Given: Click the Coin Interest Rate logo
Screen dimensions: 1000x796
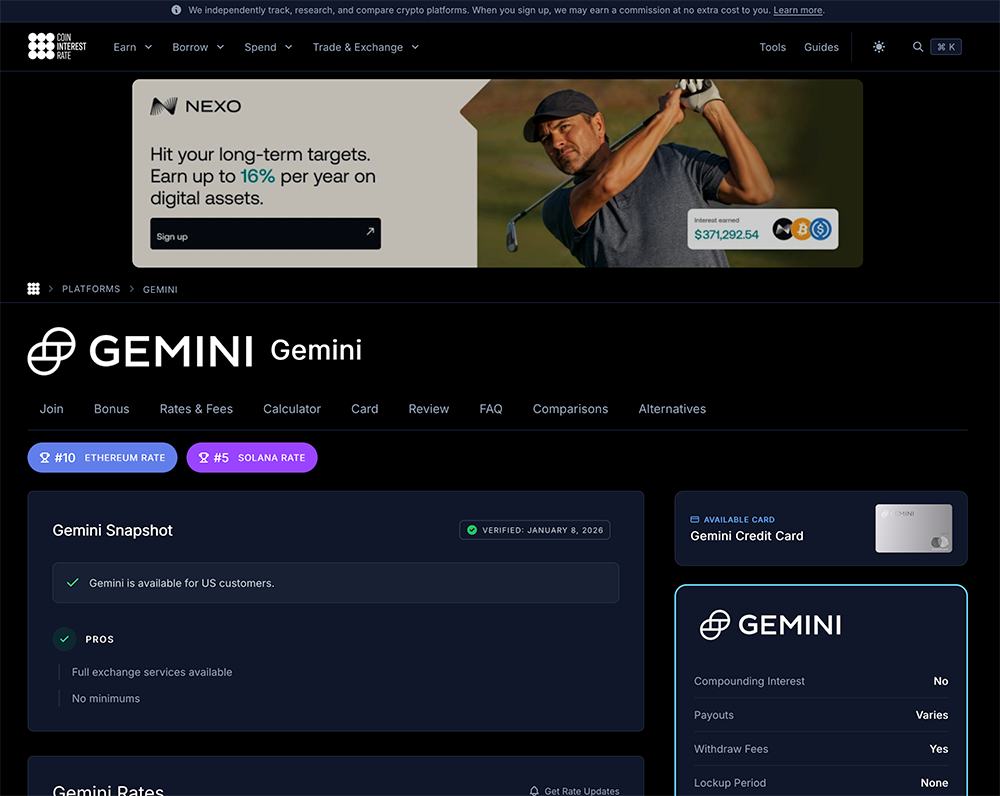Looking at the screenshot, I should 57,47.
